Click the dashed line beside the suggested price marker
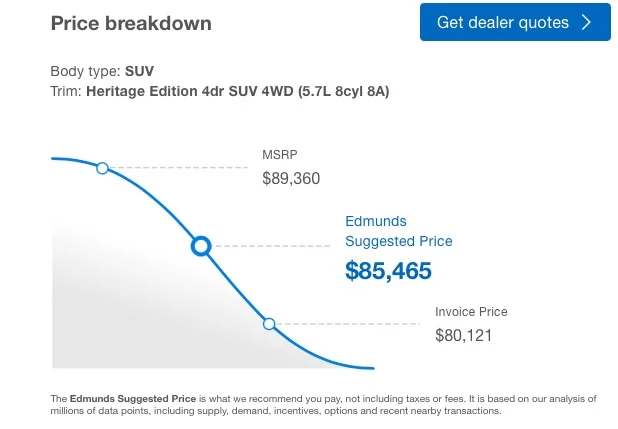Viewport: 618px width, 429px height. [x=270, y=245]
